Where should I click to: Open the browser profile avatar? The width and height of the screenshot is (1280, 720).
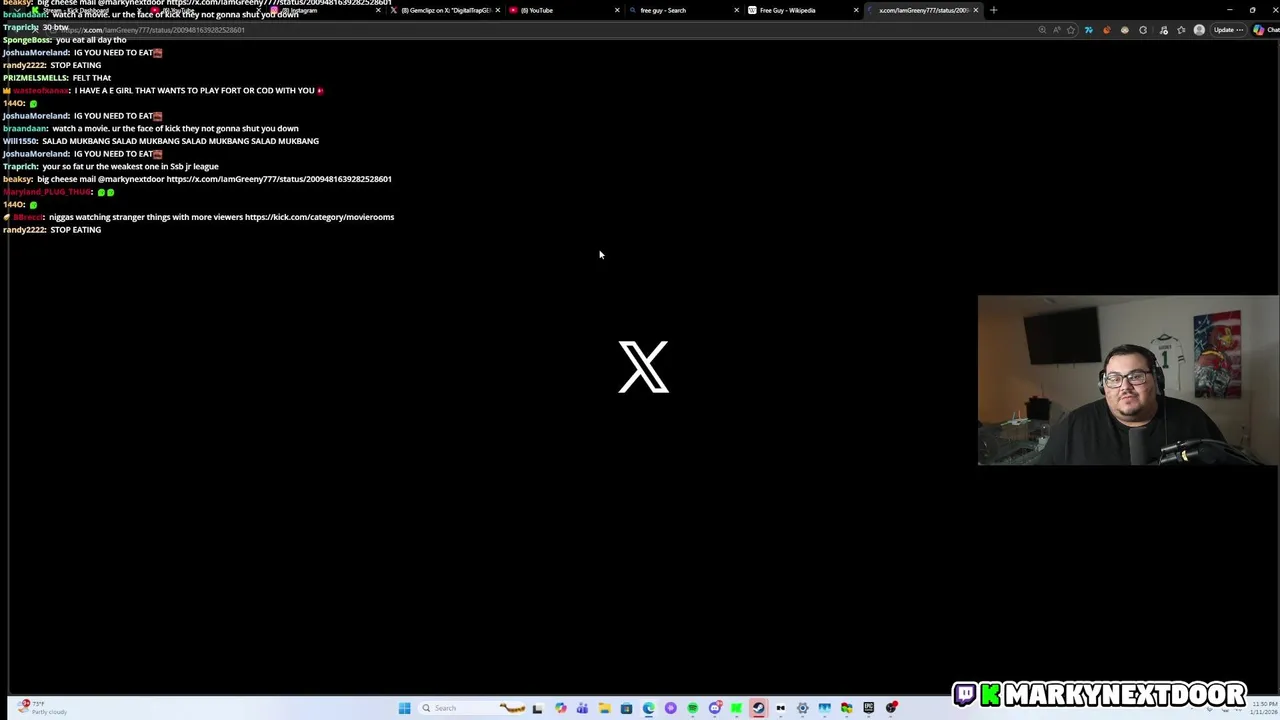tap(1199, 30)
